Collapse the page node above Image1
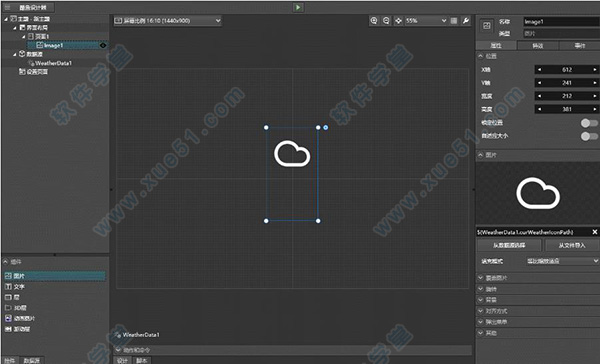The image size is (600, 364). [23, 36]
